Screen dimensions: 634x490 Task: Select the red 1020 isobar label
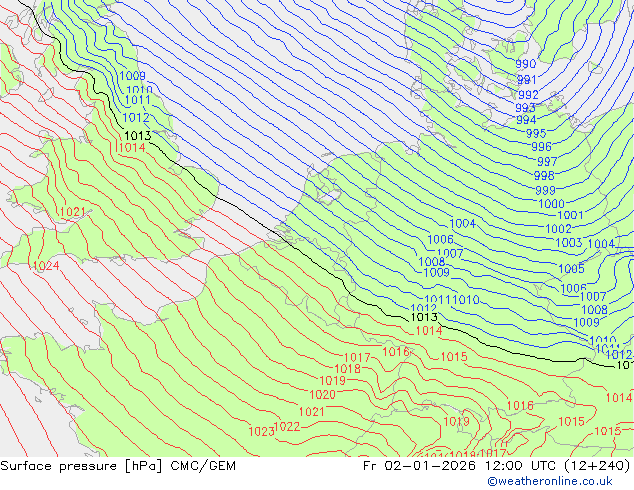(322, 395)
